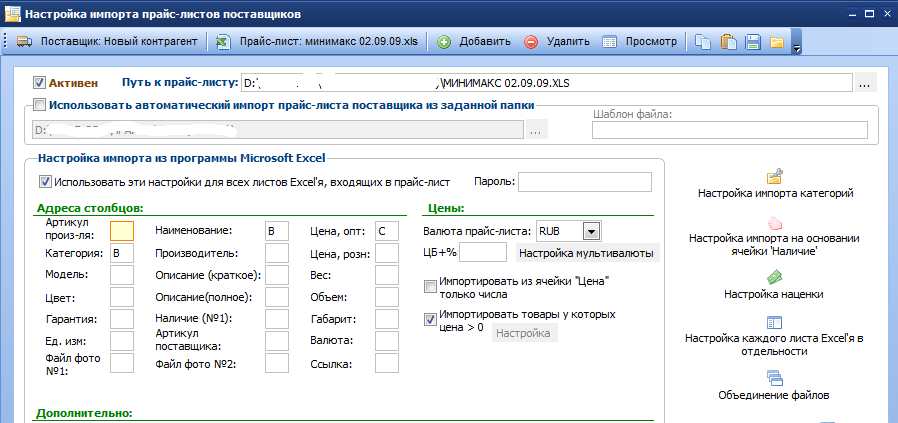The width and height of the screenshot is (898, 423).
Task: Toggle use settings for all Excel sheets
Action: pos(45,182)
